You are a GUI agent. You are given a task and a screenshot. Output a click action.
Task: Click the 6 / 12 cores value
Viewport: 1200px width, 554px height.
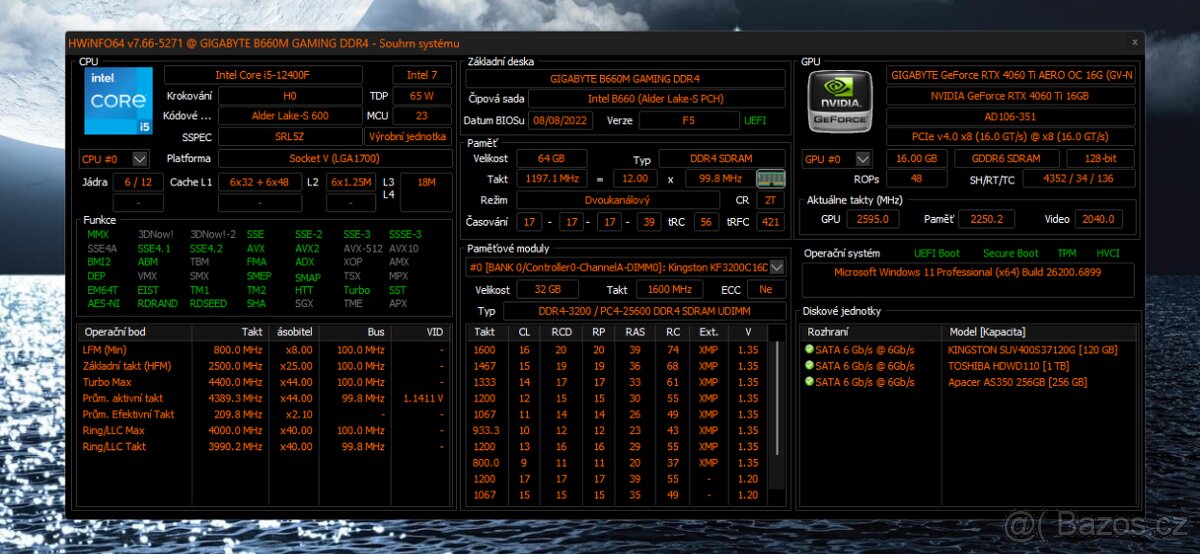(x=138, y=182)
